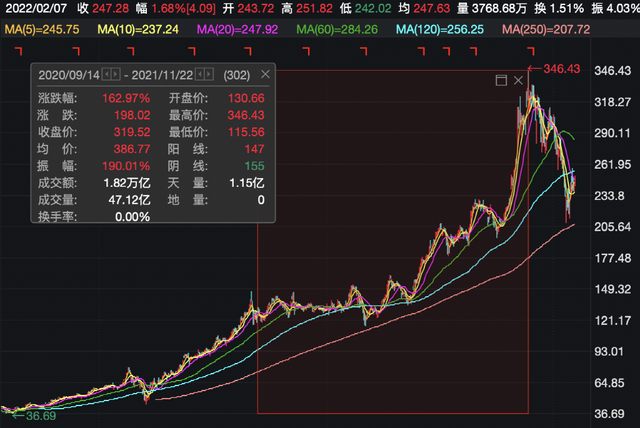The width and height of the screenshot is (640, 428).
Task: Open the selection region window icon
Action: 501,80
